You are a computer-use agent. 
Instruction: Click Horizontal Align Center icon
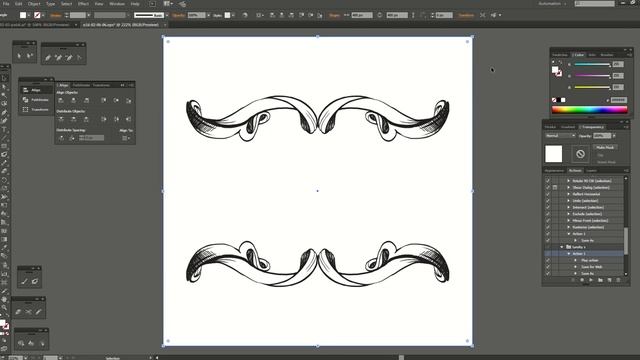pyautogui.click(x=73, y=100)
